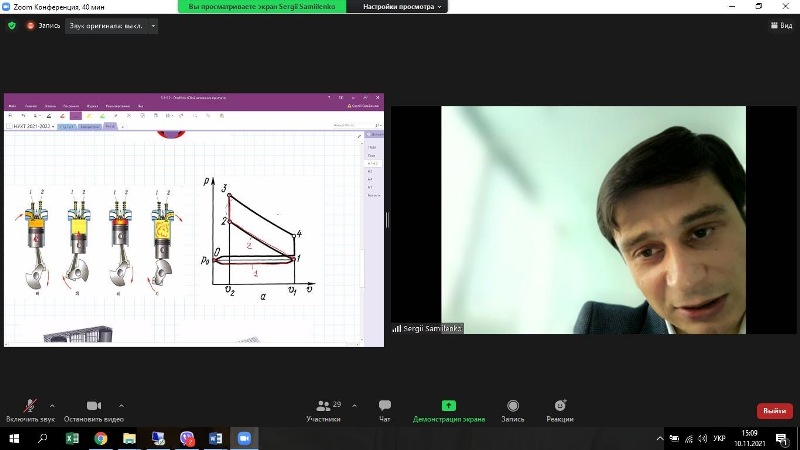The height and width of the screenshot is (450, 800).
Task: Open File Explorer from taskbar
Action: [x=129, y=438]
